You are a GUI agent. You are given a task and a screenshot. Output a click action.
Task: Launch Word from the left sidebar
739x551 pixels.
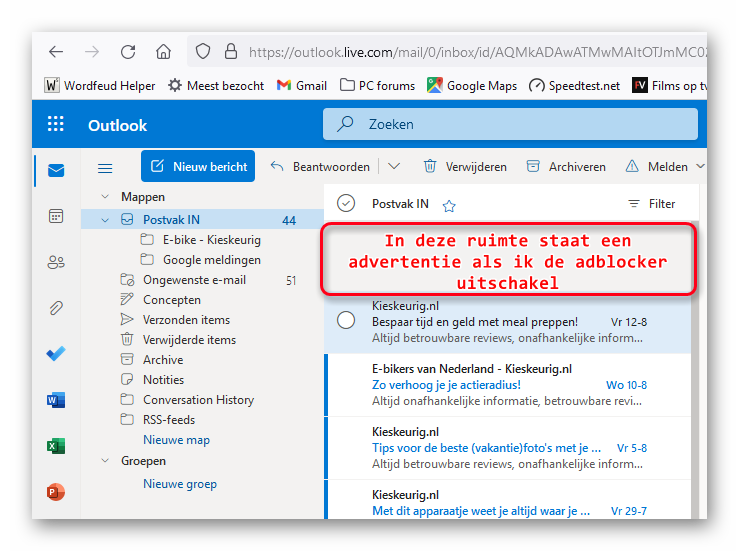56,400
